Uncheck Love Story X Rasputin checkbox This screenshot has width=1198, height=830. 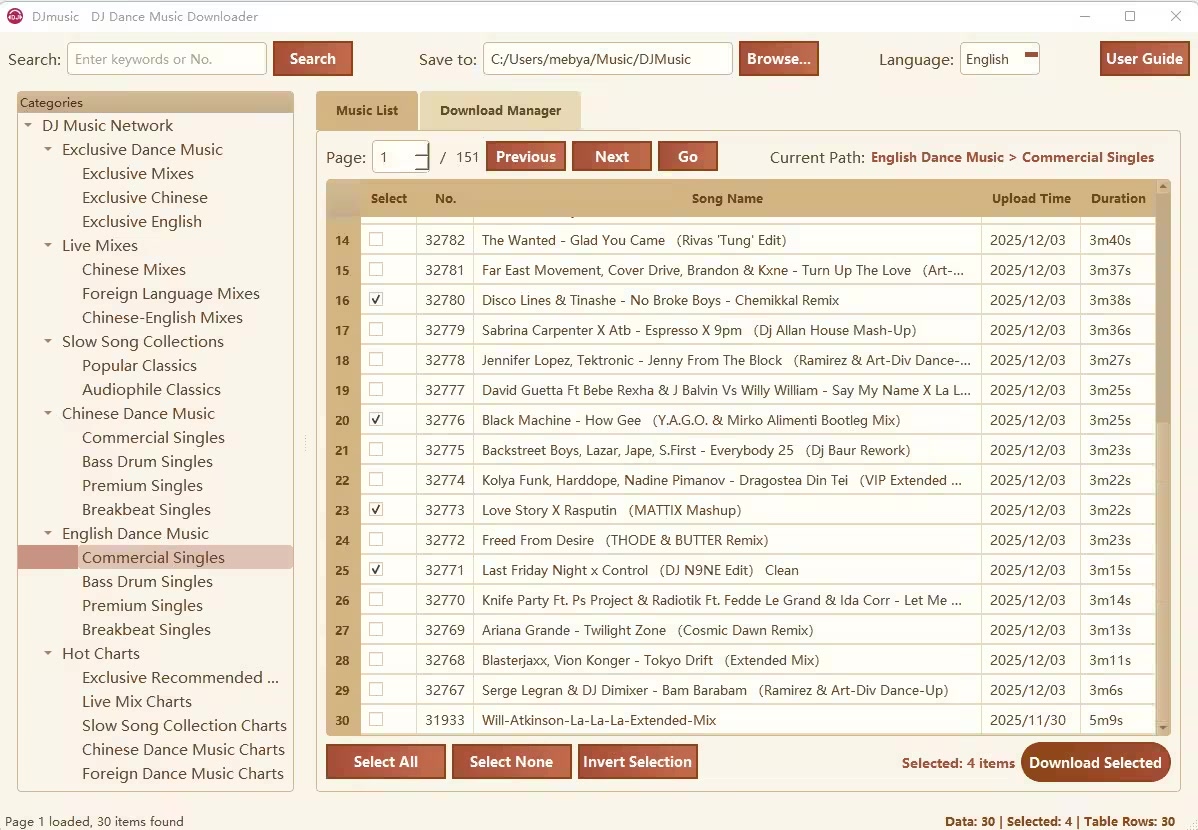coord(376,509)
